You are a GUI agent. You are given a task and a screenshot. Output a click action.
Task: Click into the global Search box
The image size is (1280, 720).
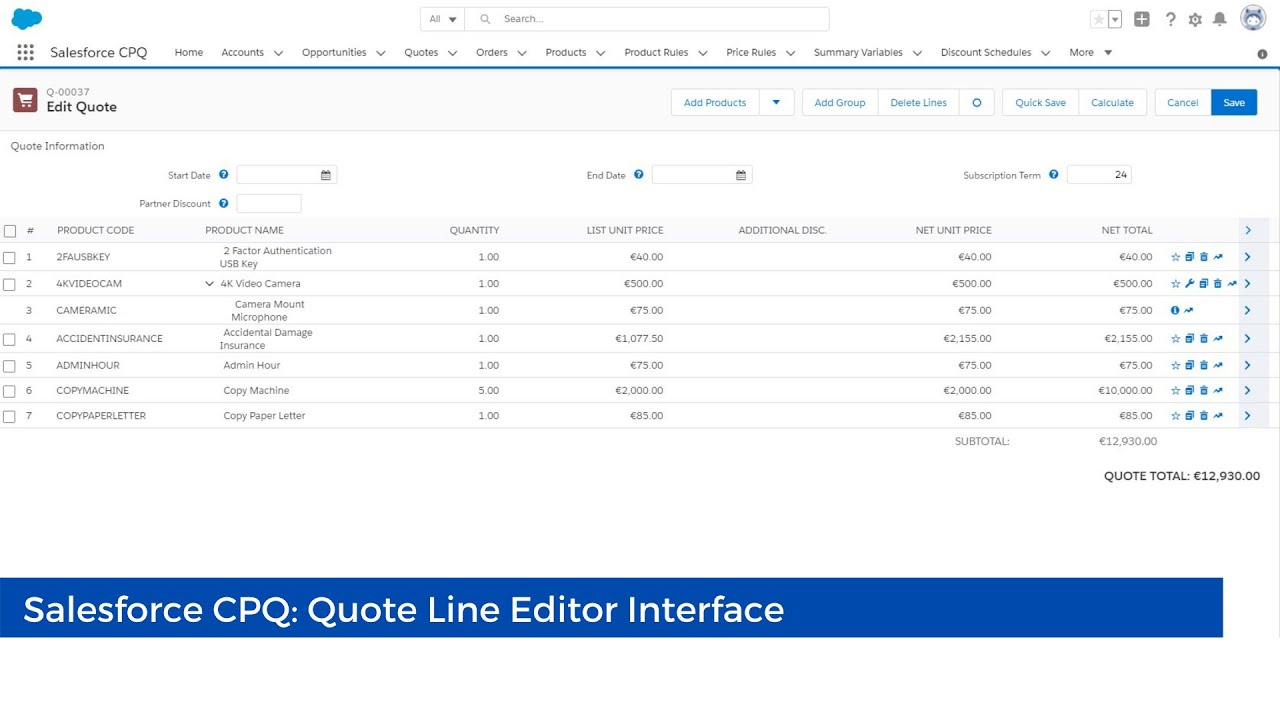click(647, 19)
